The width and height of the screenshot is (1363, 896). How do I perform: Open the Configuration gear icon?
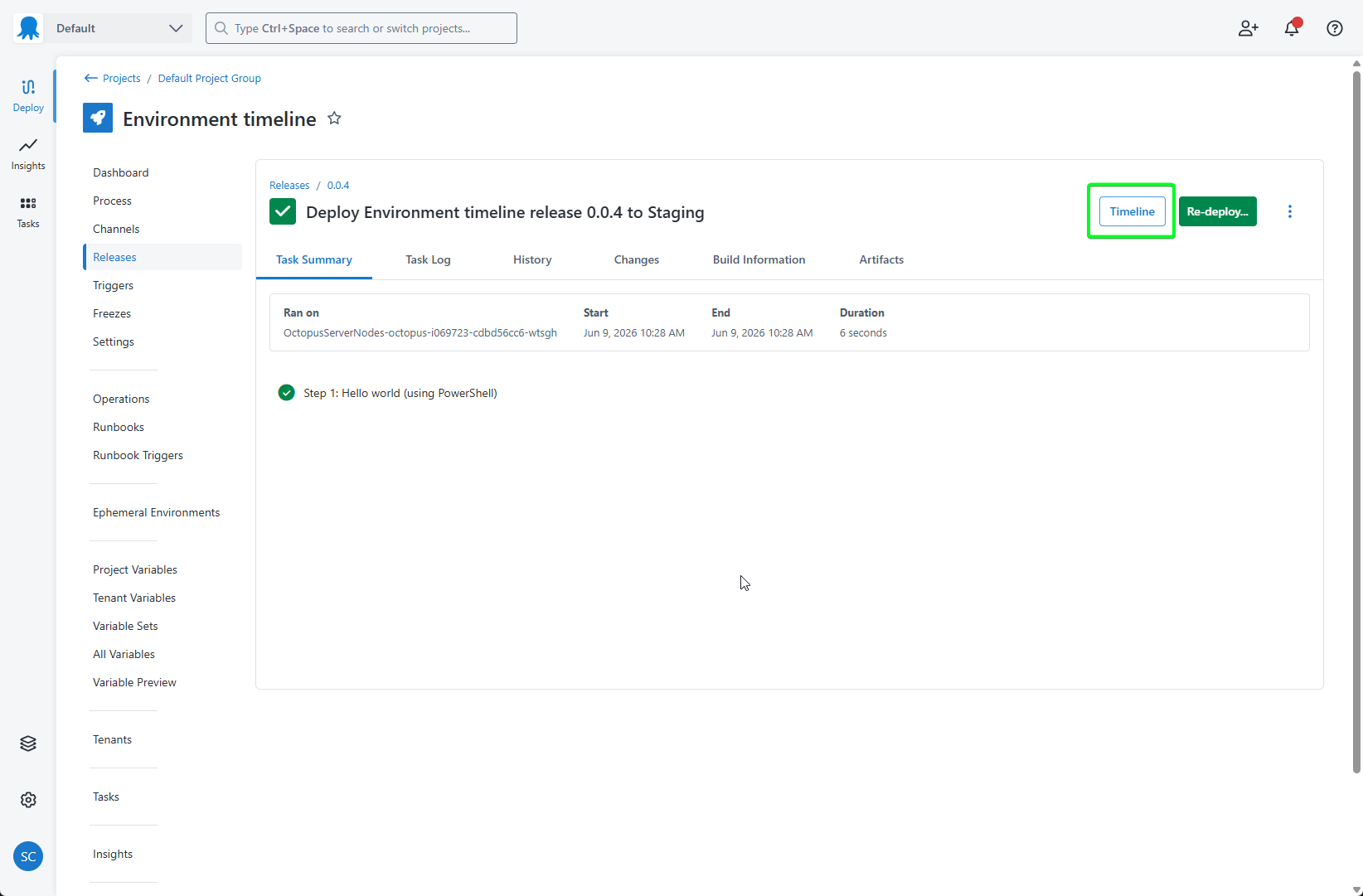coord(28,800)
